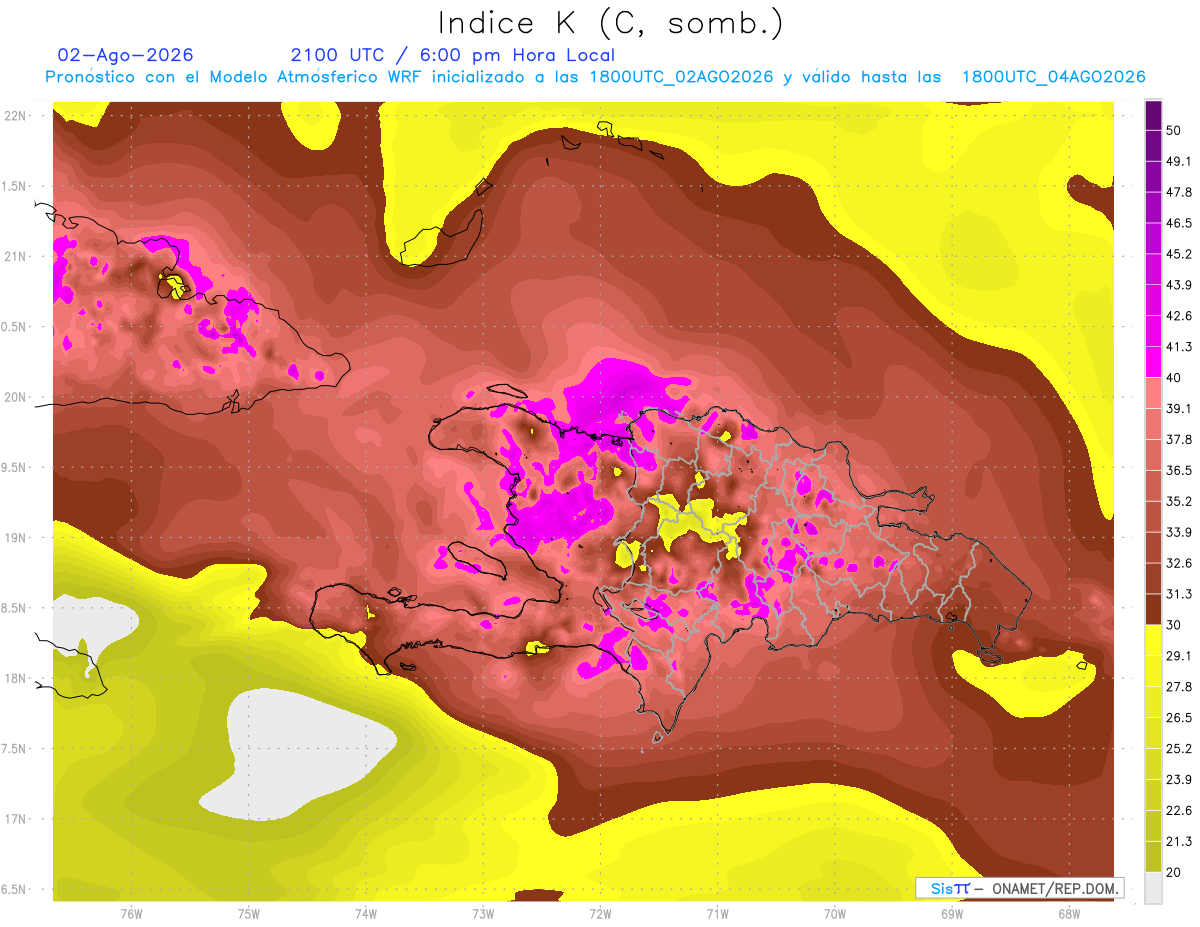Click the title 'Indice K (C, somb.)'

[611, 23]
